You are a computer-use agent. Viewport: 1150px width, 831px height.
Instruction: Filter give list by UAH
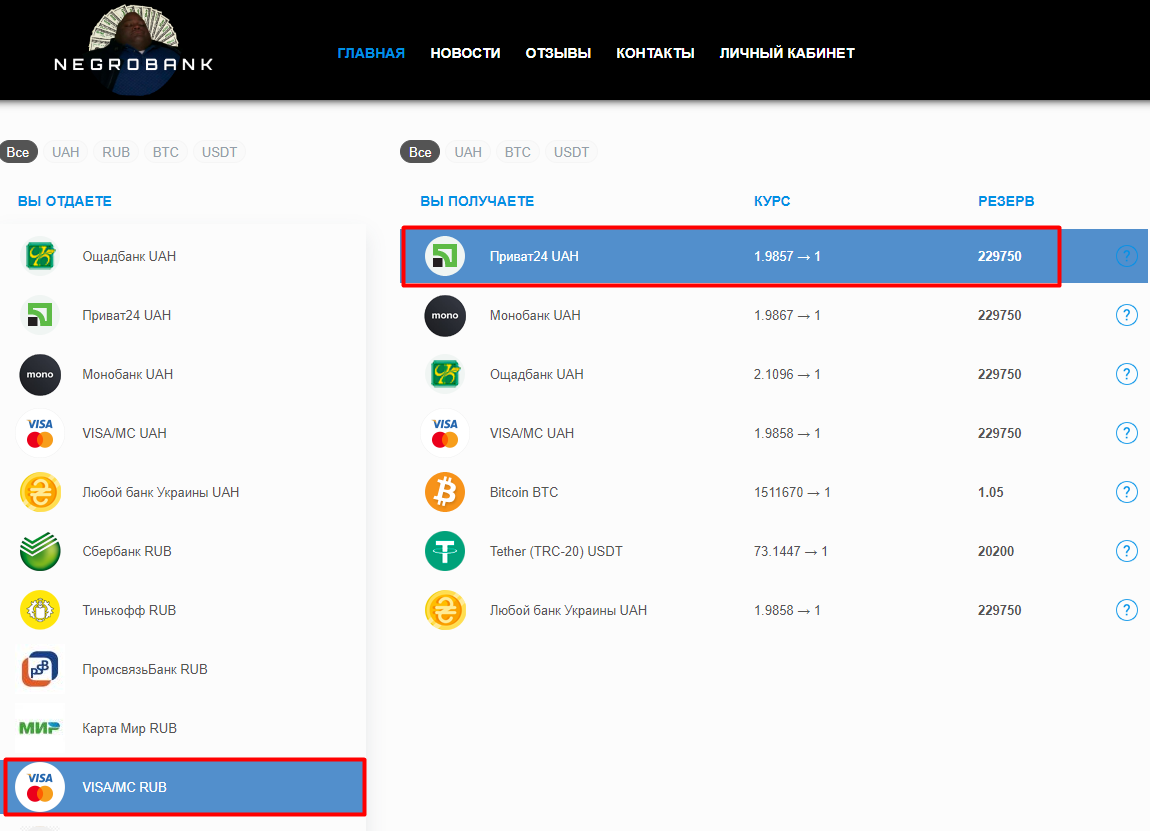pyautogui.click(x=65, y=152)
